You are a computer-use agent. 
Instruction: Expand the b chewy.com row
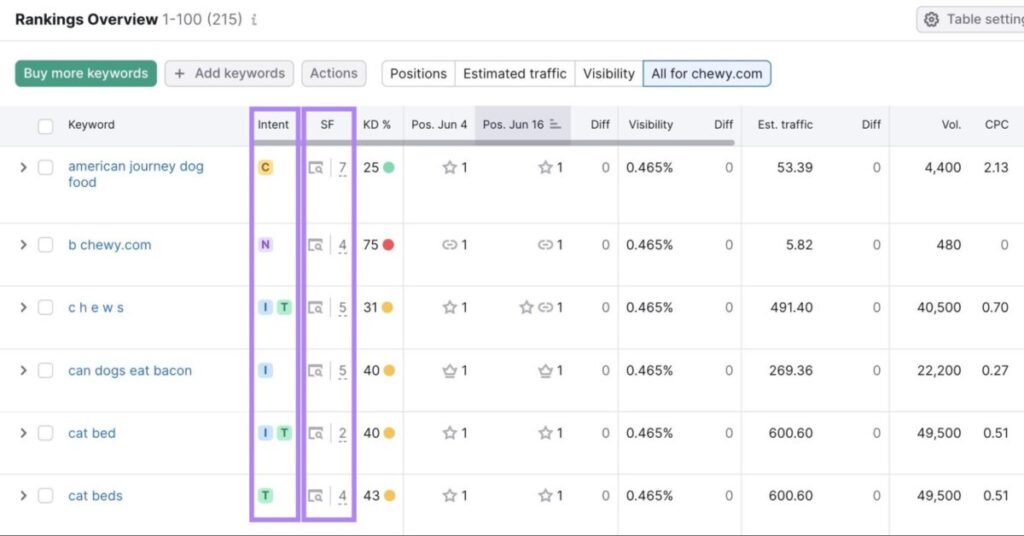(24, 245)
